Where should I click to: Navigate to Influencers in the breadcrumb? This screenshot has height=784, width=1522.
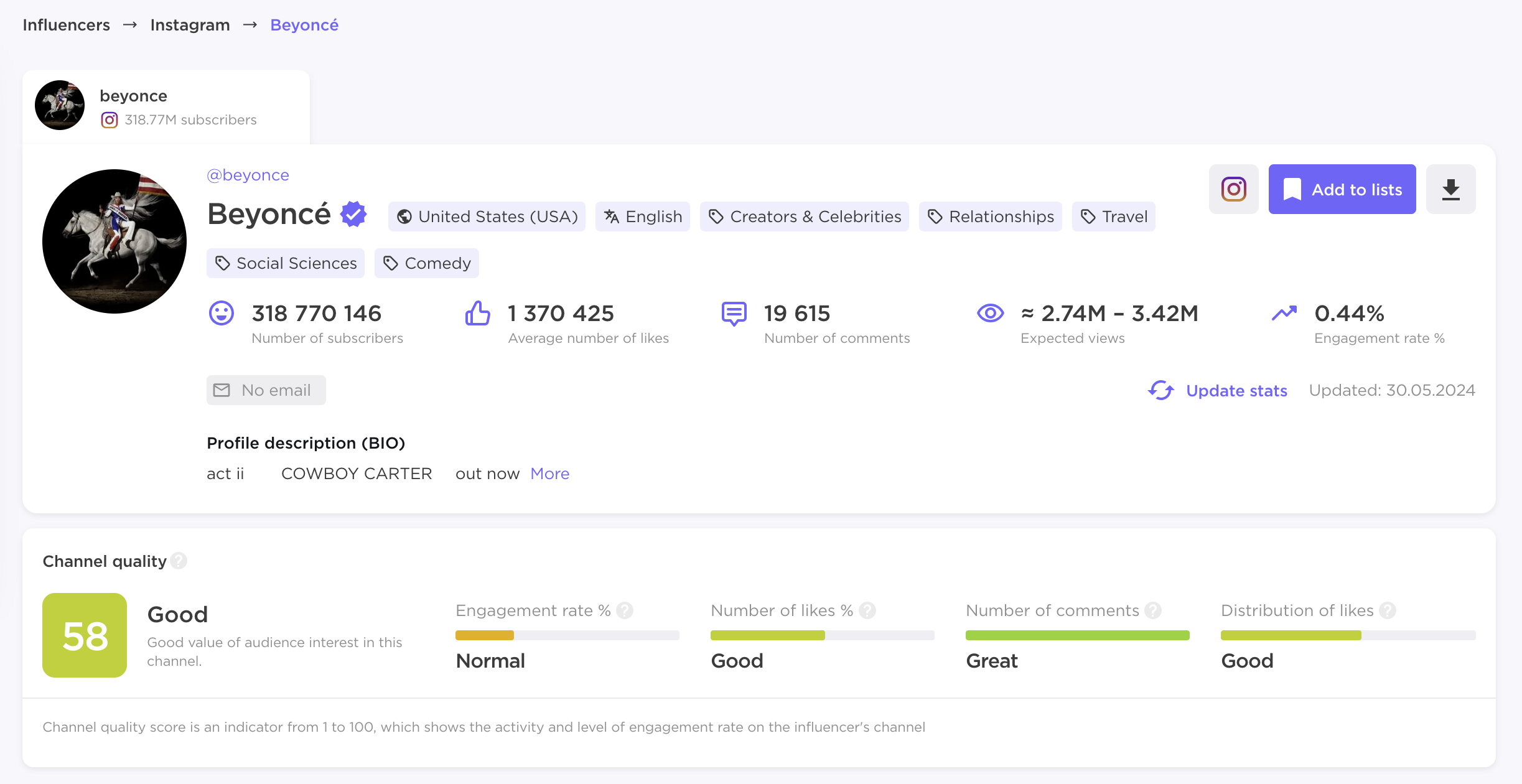pos(66,24)
